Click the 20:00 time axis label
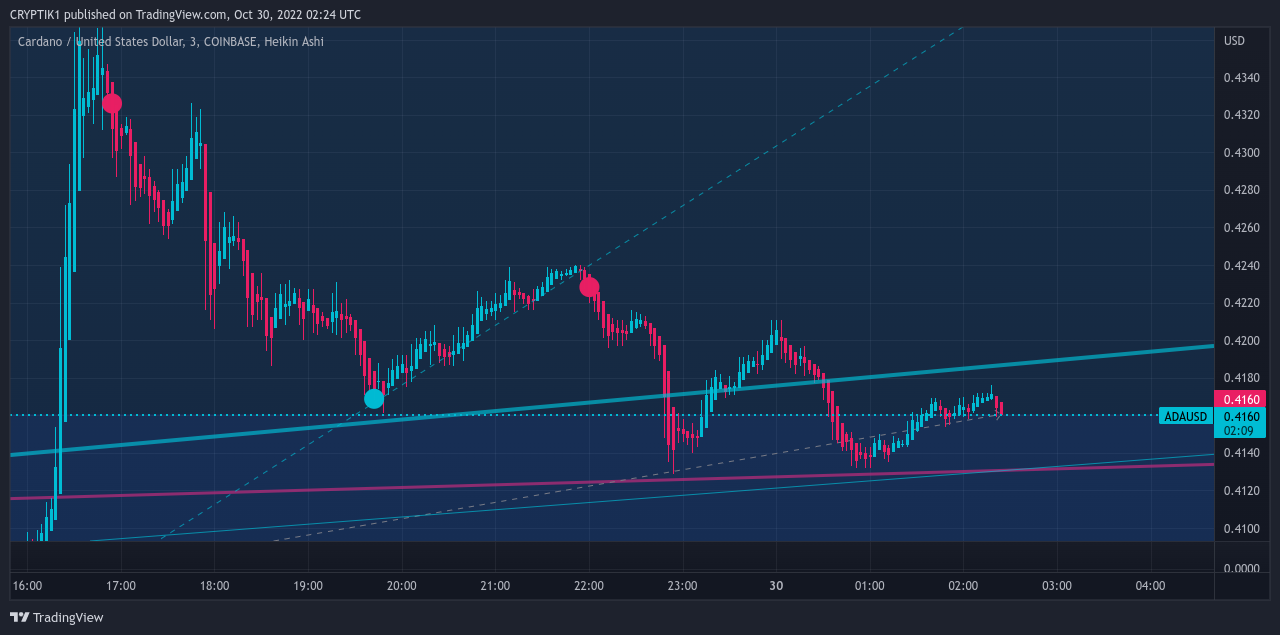Viewport: 1280px width, 635px height. pos(402,586)
